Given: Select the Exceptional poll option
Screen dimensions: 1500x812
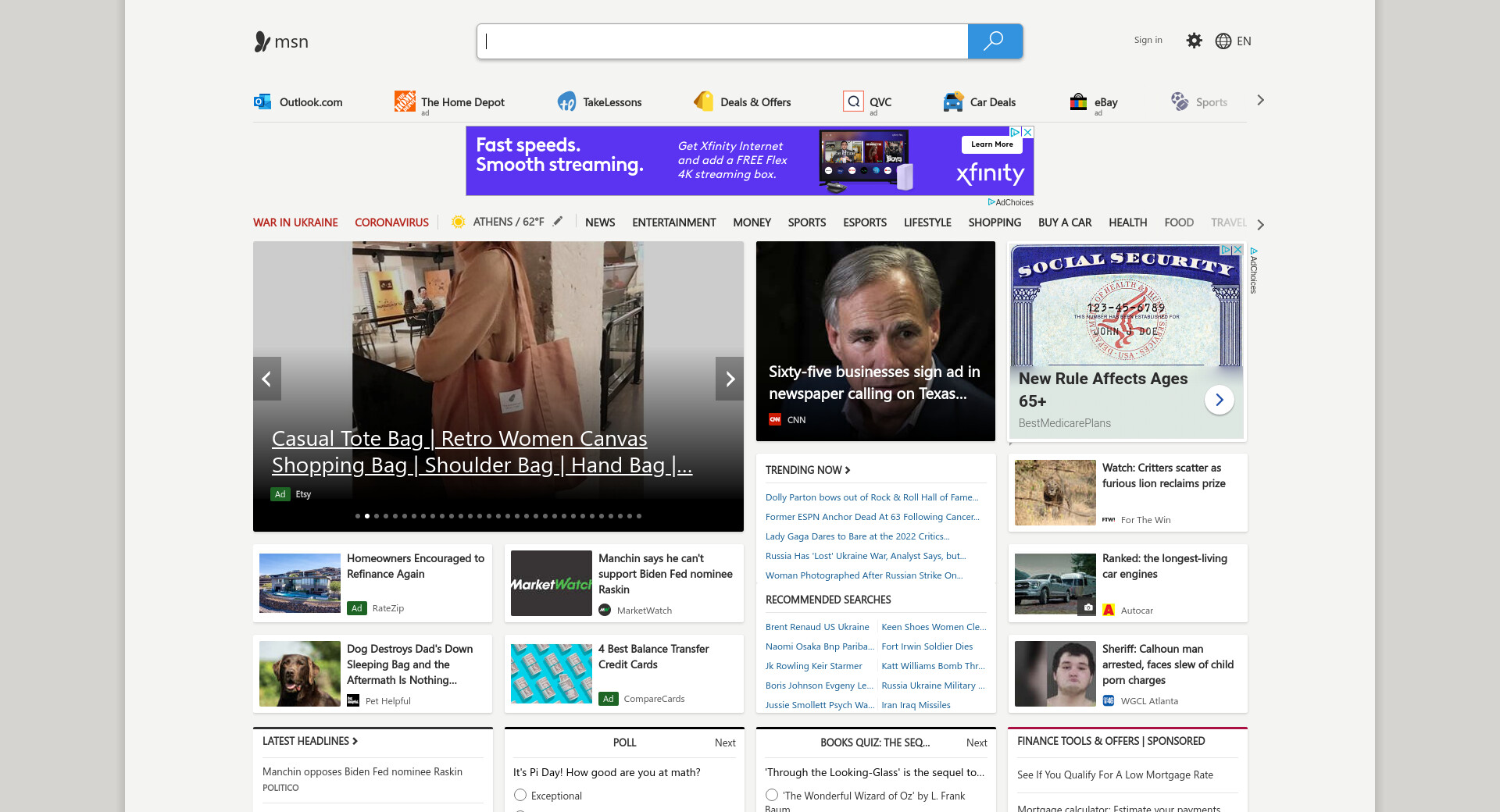Looking at the screenshot, I should (x=520, y=795).
